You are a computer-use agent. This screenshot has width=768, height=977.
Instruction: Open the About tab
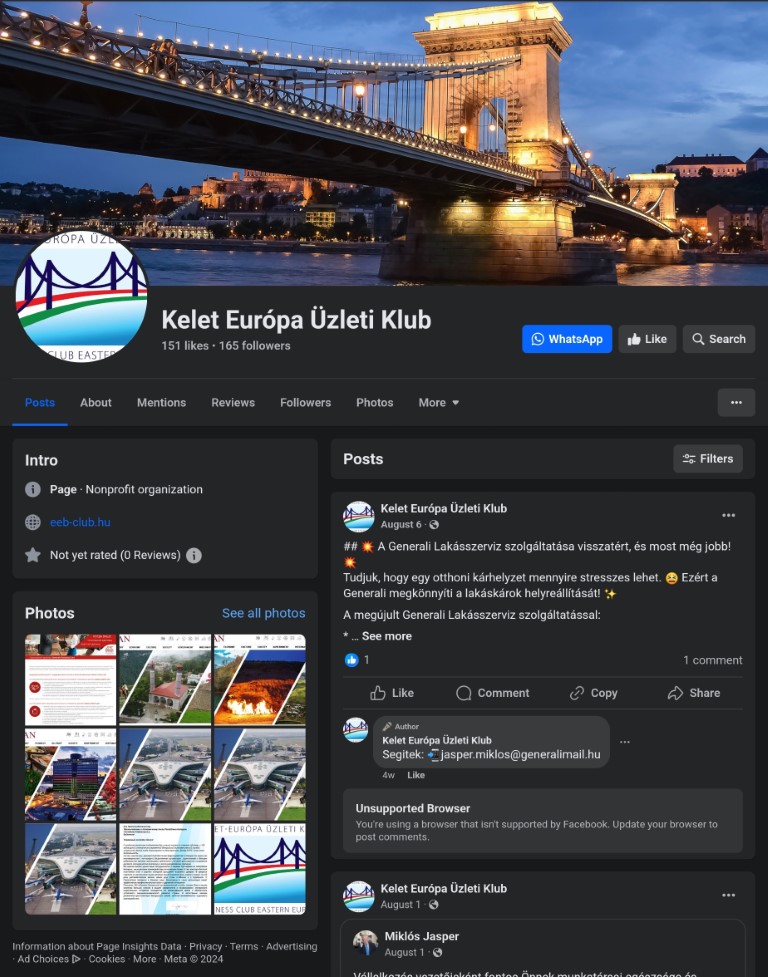tap(95, 403)
